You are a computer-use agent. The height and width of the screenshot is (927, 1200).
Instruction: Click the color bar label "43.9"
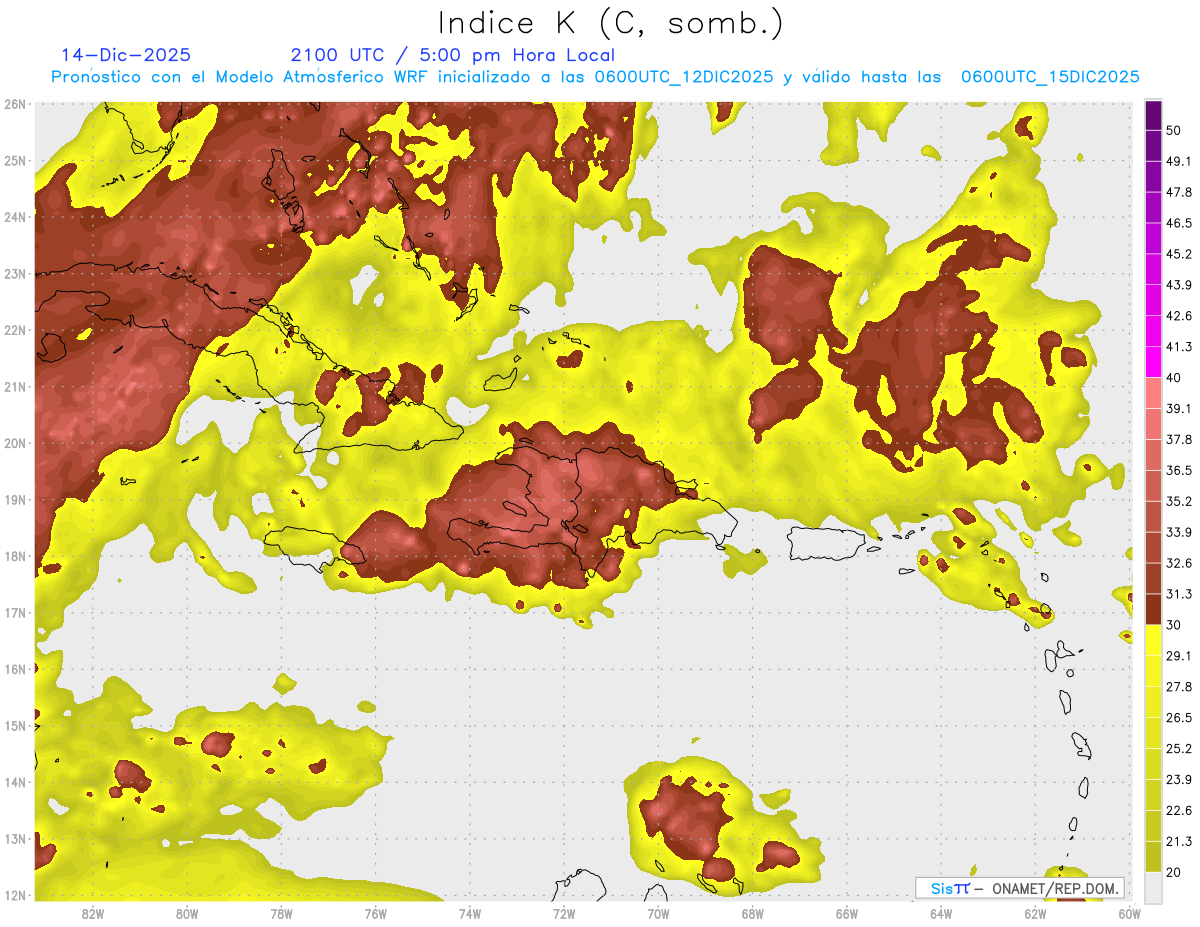click(x=1178, y=285)
